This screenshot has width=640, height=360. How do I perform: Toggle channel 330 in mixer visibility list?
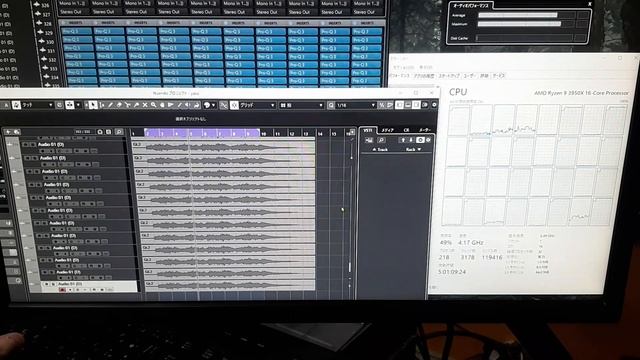[x=42, y=42]
